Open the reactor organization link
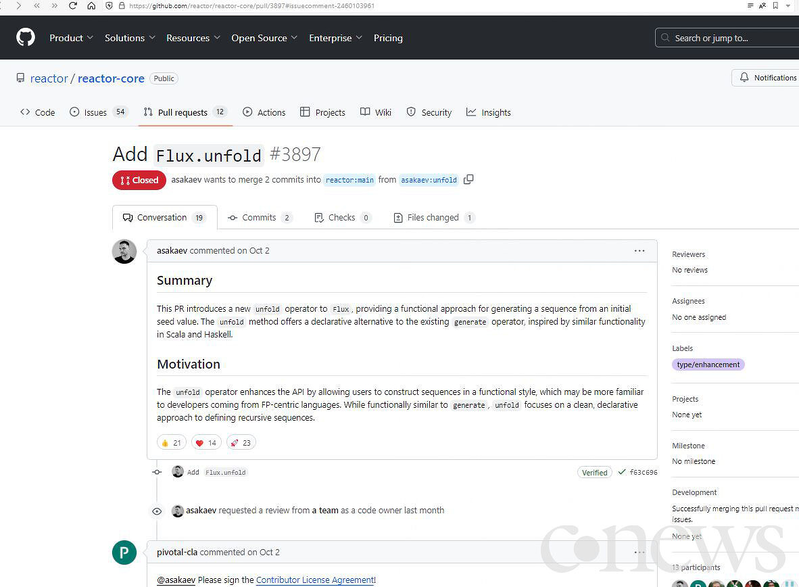Screen dimensions: 799x587 (49, 78)
